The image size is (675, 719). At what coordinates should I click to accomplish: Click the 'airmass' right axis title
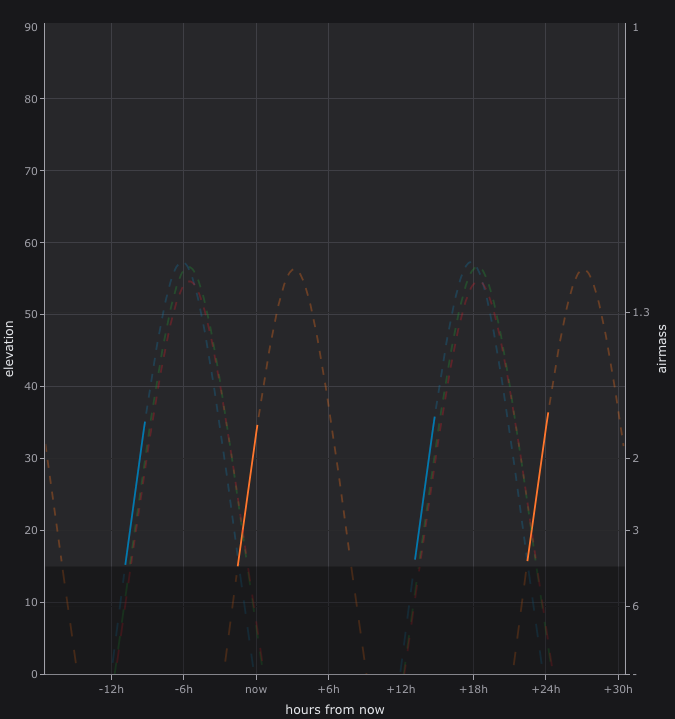coord(662,348)
